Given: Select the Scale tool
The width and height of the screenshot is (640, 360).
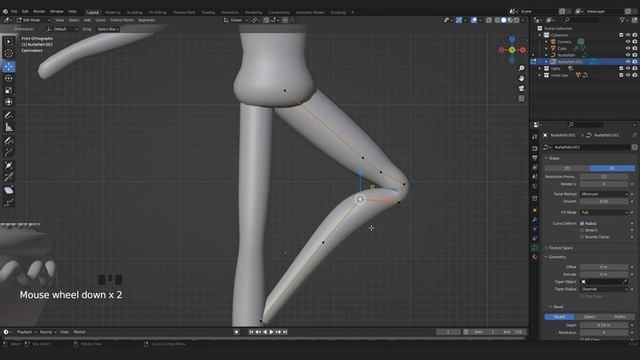Looking at the screenshot, I should [x=9, y=90].
